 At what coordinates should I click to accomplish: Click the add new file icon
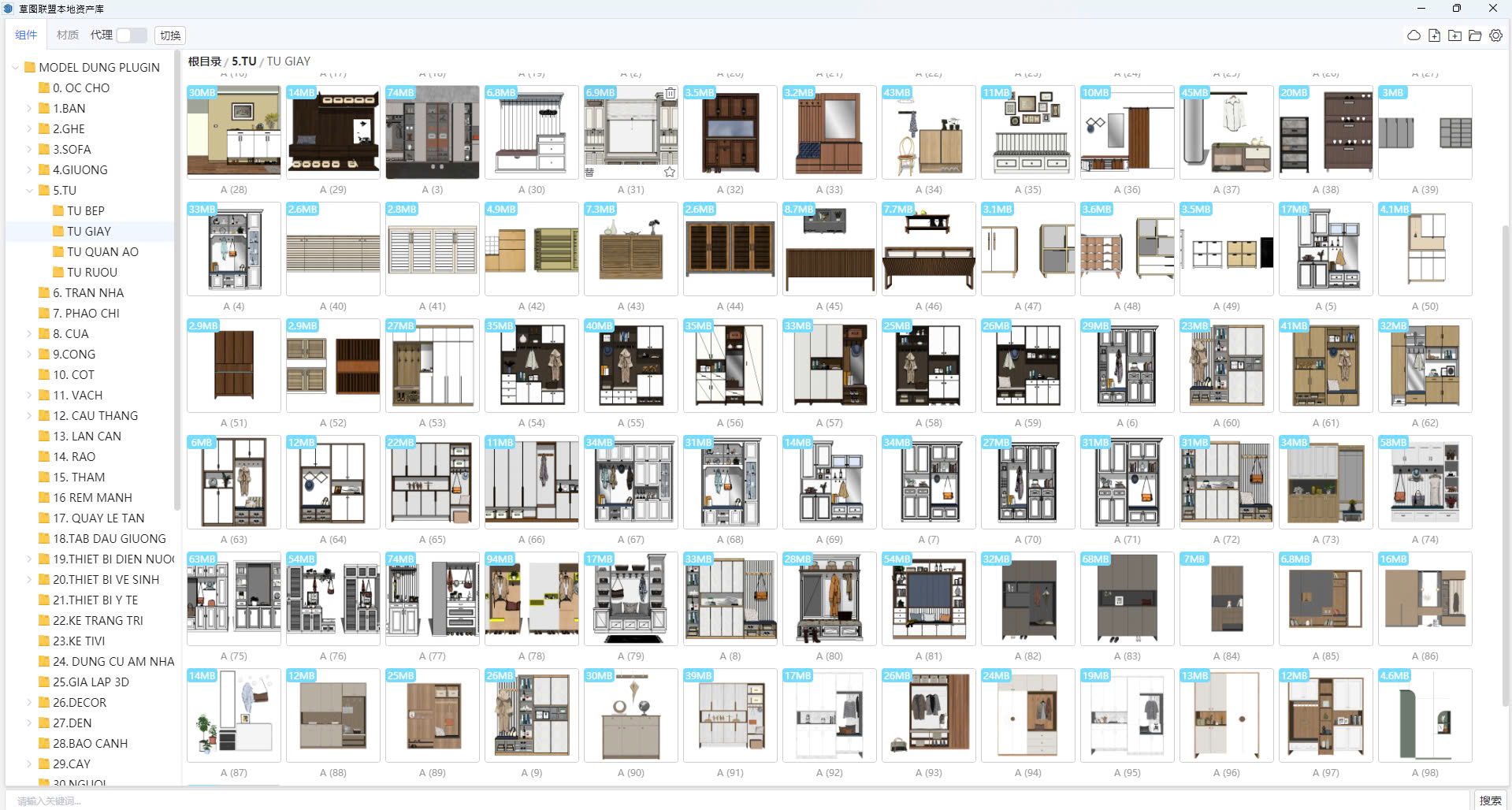(x=1434, y=35)
